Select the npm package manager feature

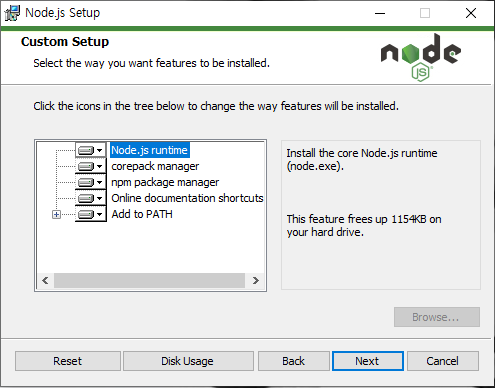click(x=165, y=182)
